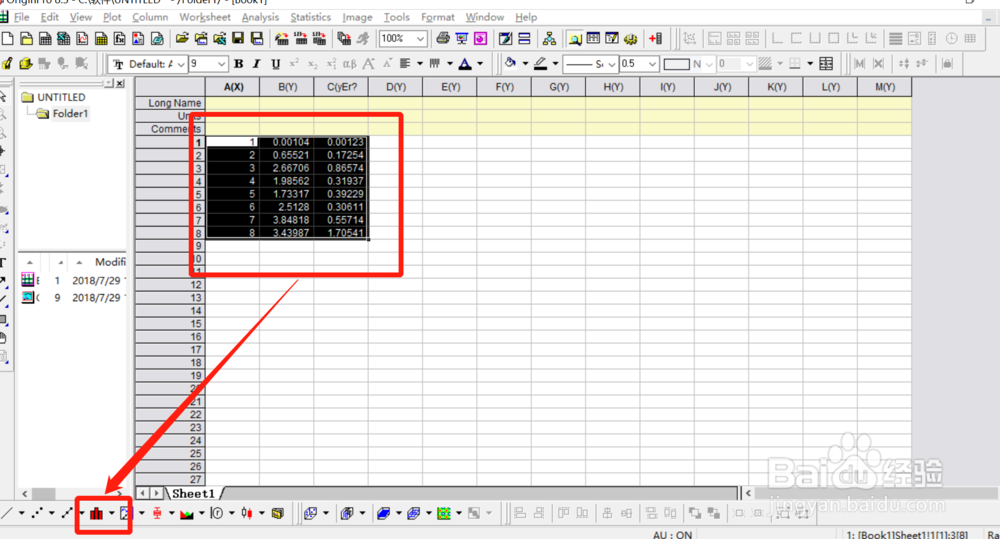This screenshot has width=1000, height=539.
Task: Open the font size 9 dropdown
Action: click(221, 64)
